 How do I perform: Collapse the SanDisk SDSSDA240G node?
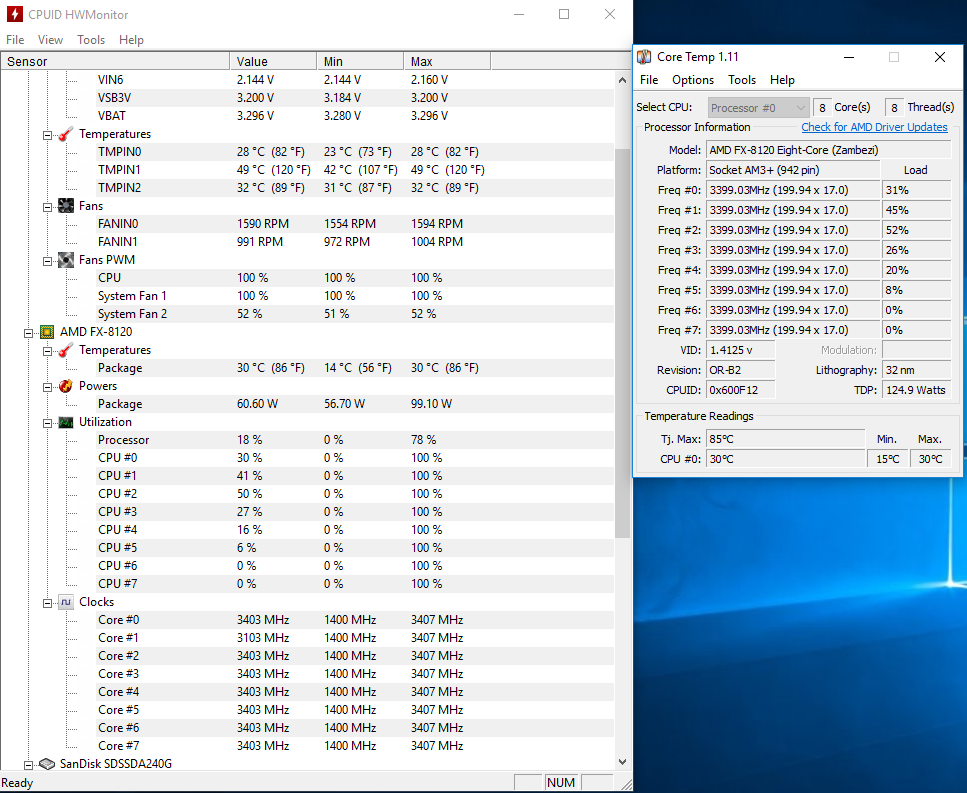click(x=28, y=765)
